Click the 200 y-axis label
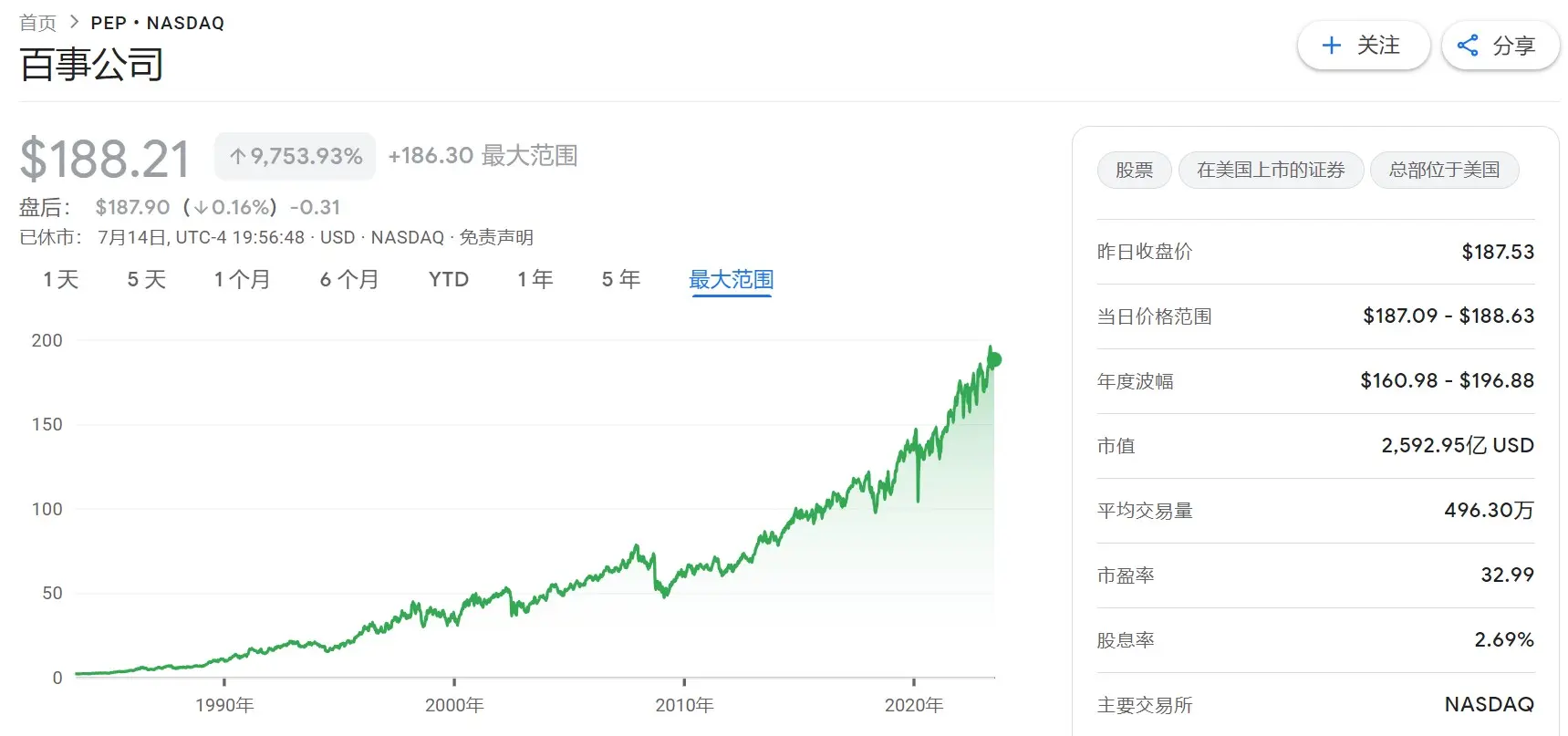1568x736 pixels. [47, 341]
